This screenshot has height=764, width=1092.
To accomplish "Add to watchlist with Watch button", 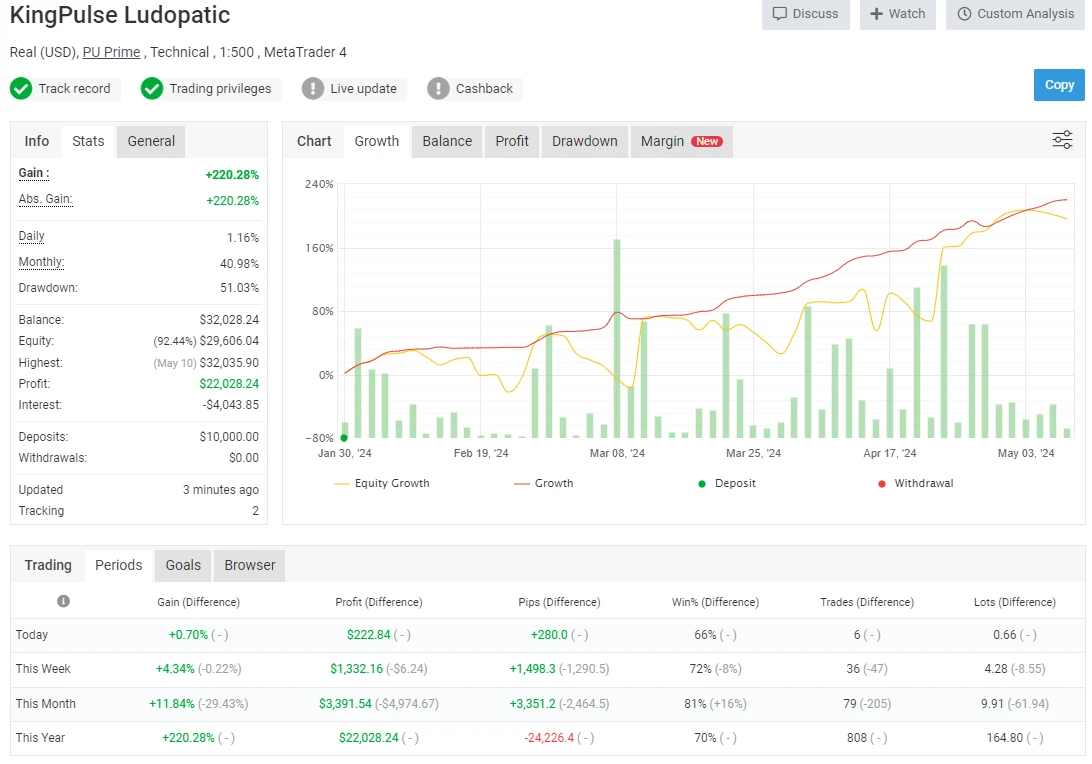I will pos(897,14).
